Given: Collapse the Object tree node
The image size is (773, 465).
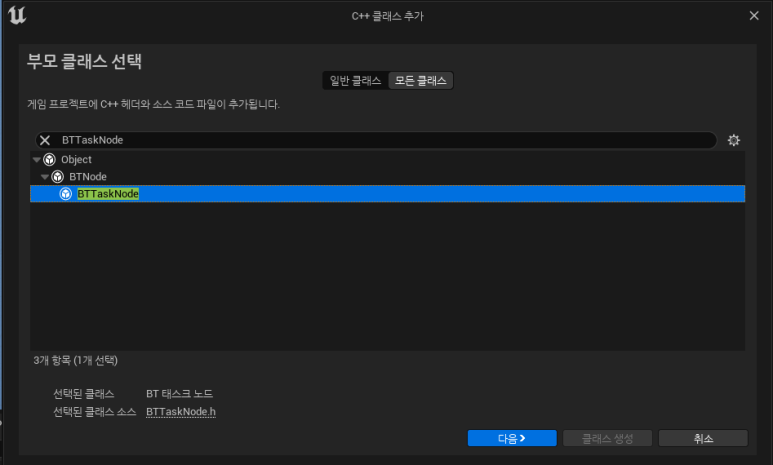Looking at the screenshot, I should tap(36, 160).
